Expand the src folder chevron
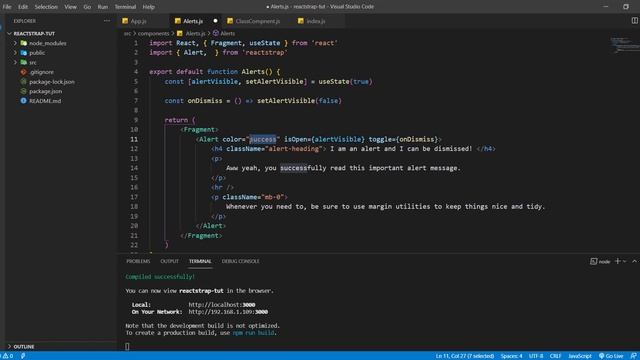 click(16, 62)
